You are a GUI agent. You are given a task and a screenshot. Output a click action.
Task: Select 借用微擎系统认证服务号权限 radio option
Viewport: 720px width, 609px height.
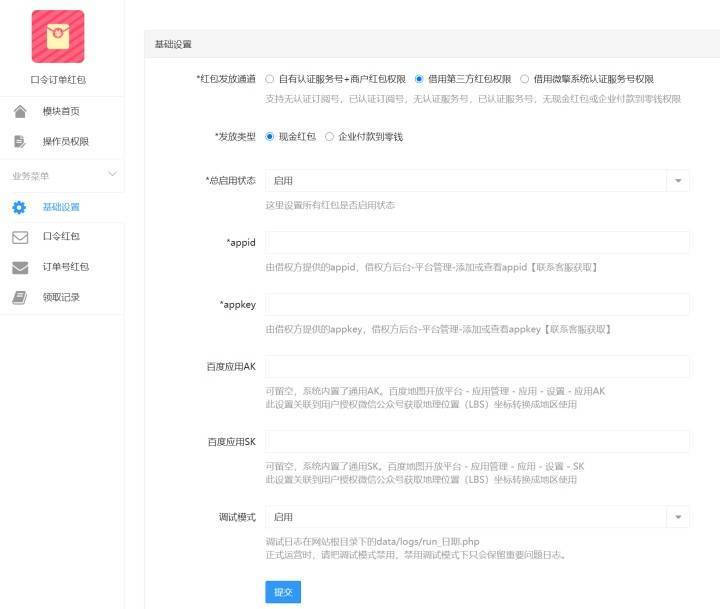(x=524, y=79)
